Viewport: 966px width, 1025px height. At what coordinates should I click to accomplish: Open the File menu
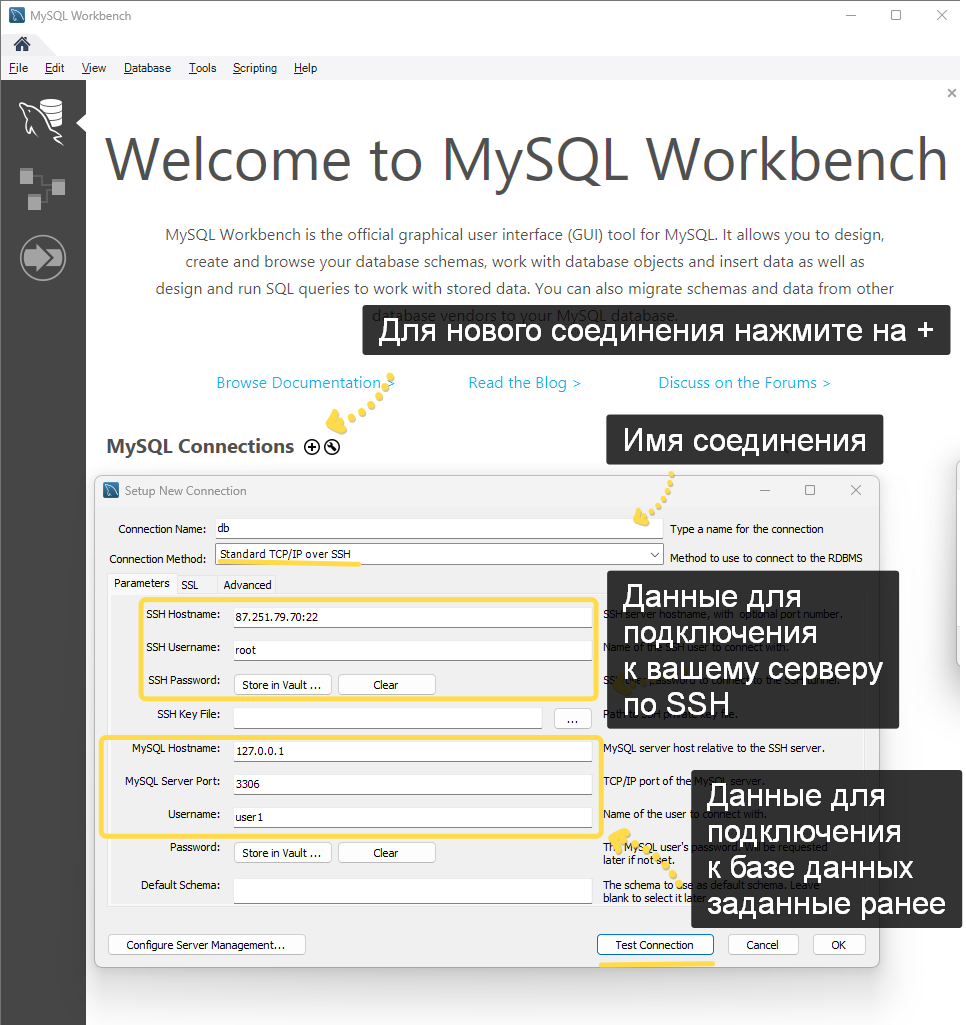pyautogui.click(x=18, y=68)
